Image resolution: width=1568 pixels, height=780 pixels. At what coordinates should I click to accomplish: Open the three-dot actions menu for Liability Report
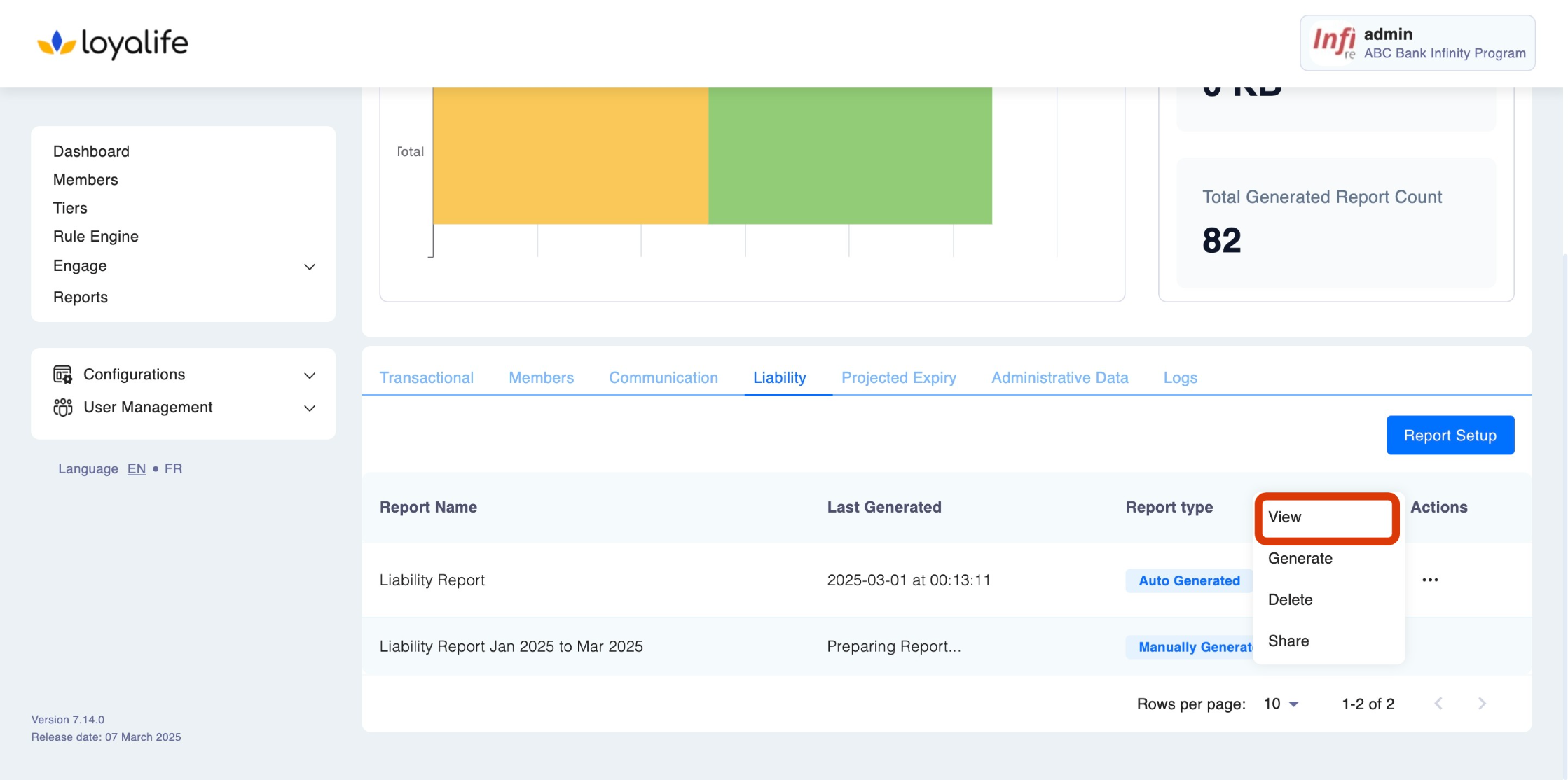pos(1430,580)
